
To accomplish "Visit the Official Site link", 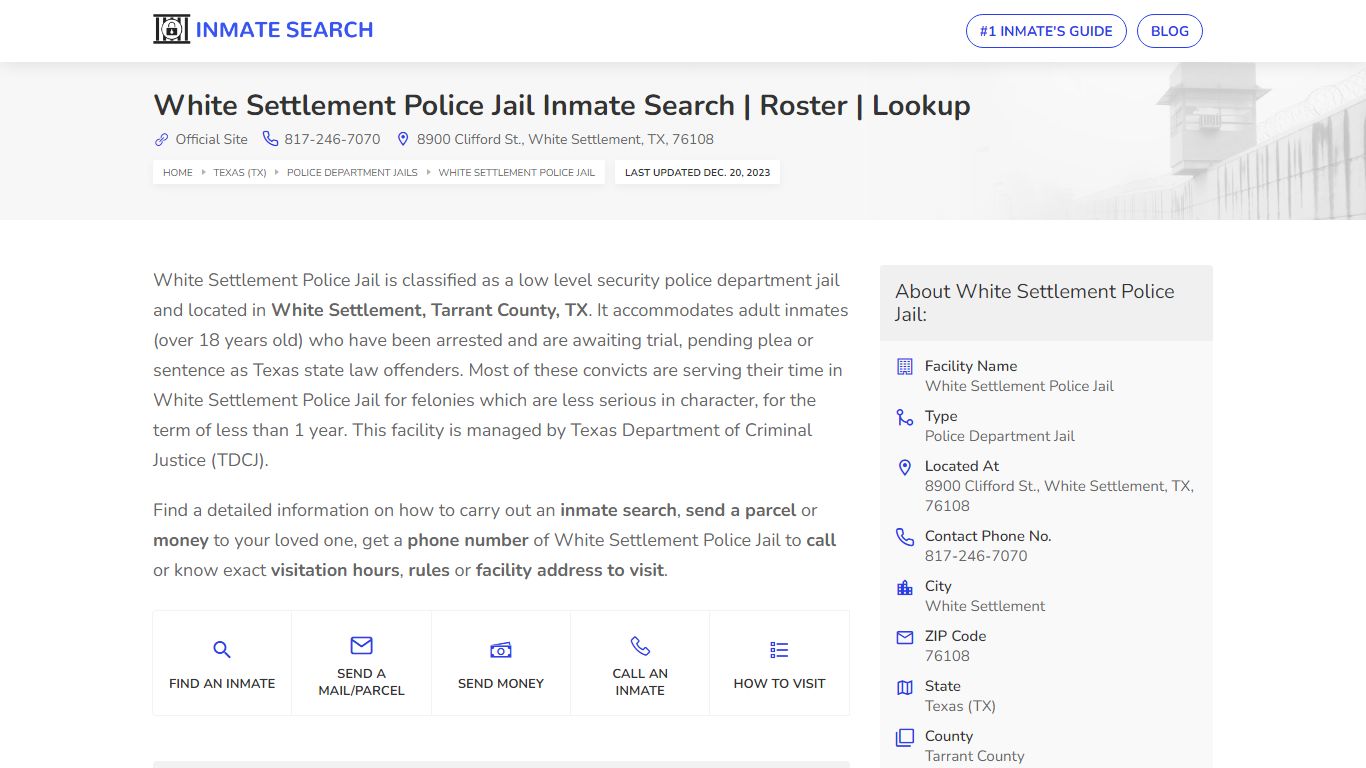I will click(211, 139).
